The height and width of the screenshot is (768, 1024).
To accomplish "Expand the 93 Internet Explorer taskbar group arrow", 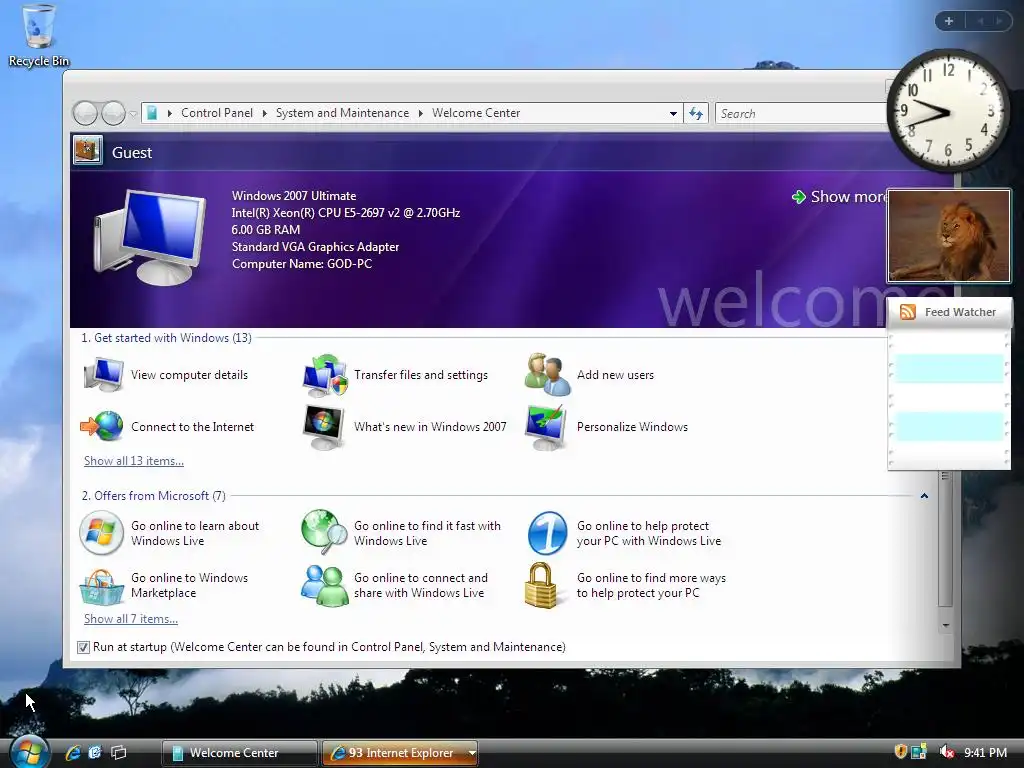I will [472, 752].
